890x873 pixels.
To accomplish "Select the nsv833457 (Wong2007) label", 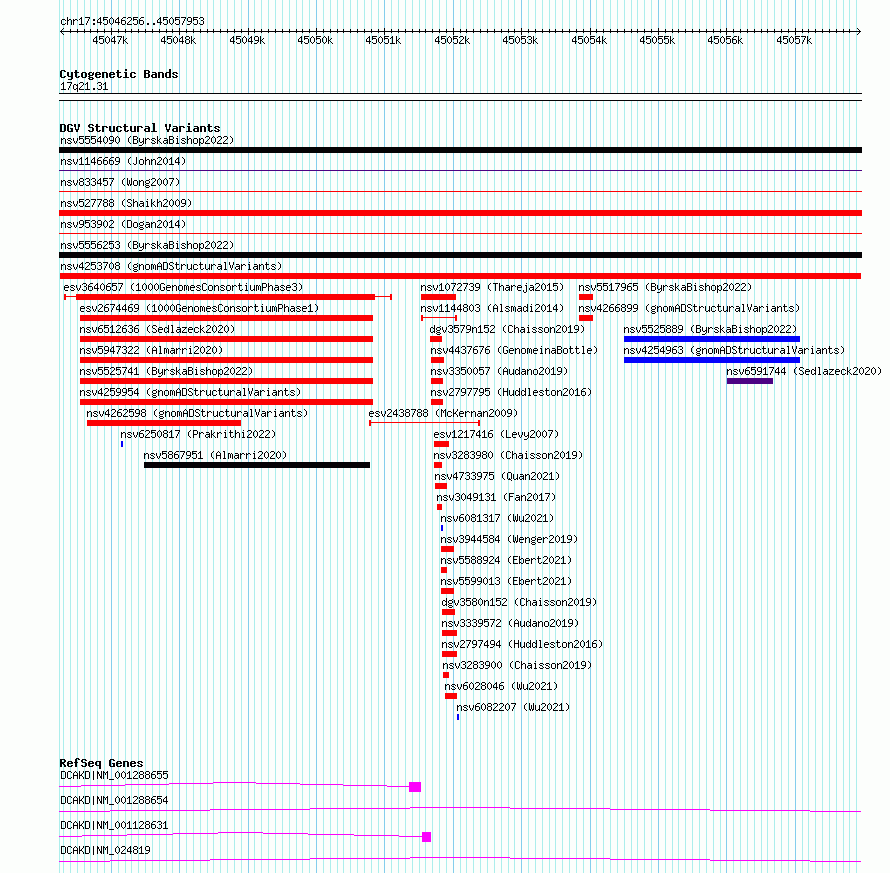I will (120, 182).
